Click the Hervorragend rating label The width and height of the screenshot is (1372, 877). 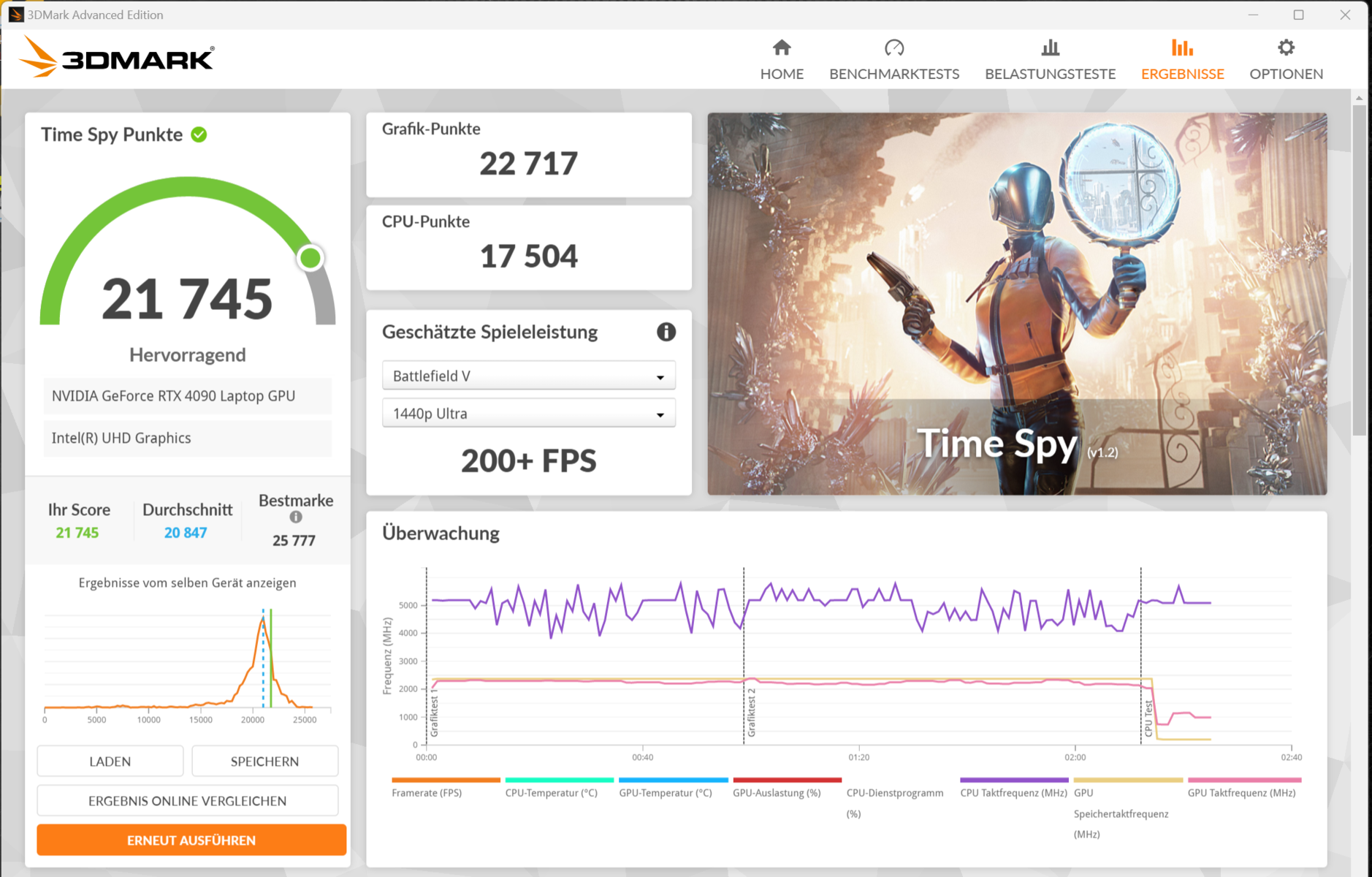(x=187, y=355)
